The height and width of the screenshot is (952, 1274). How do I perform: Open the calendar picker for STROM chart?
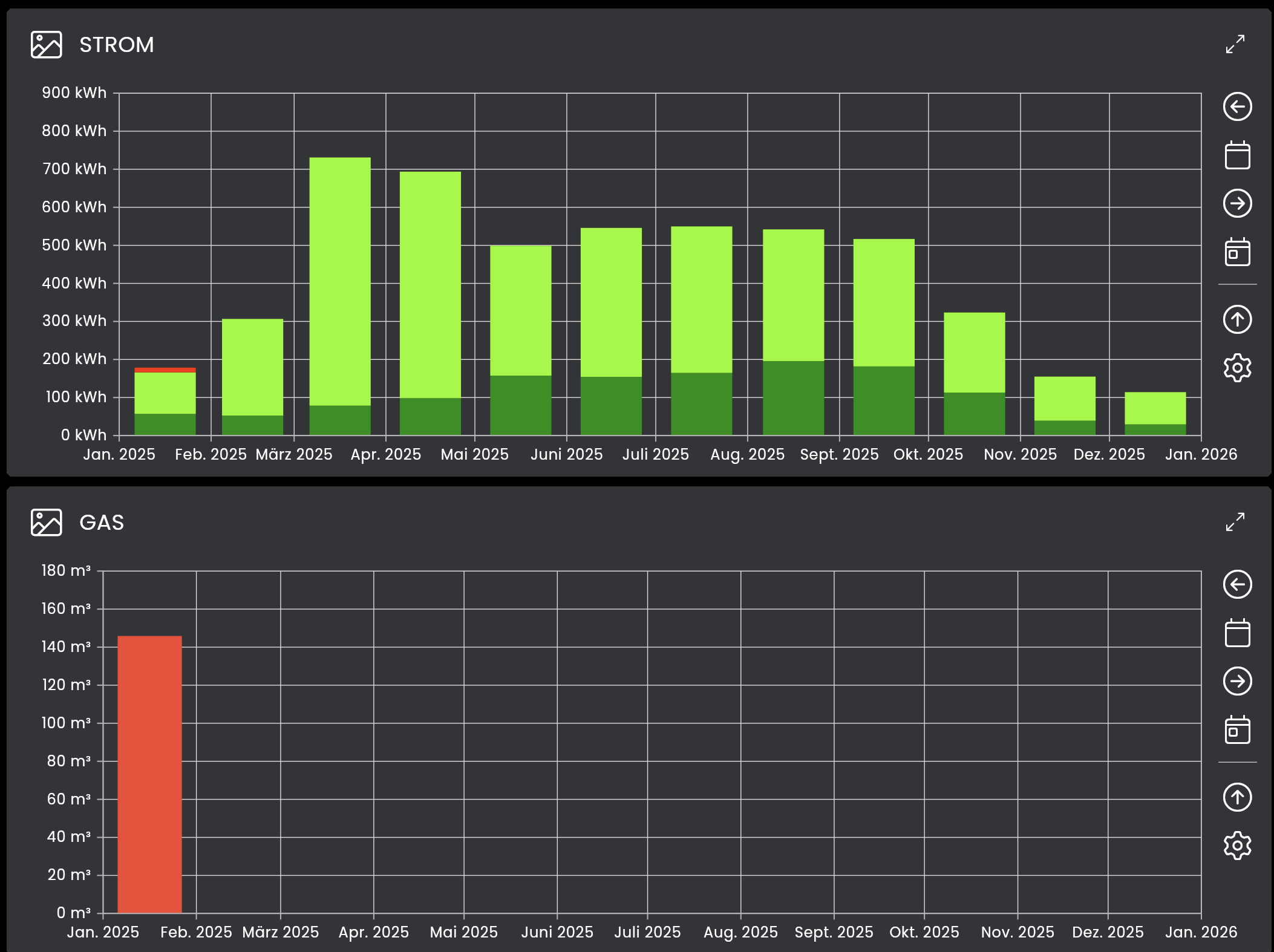tap(1237, 155)
